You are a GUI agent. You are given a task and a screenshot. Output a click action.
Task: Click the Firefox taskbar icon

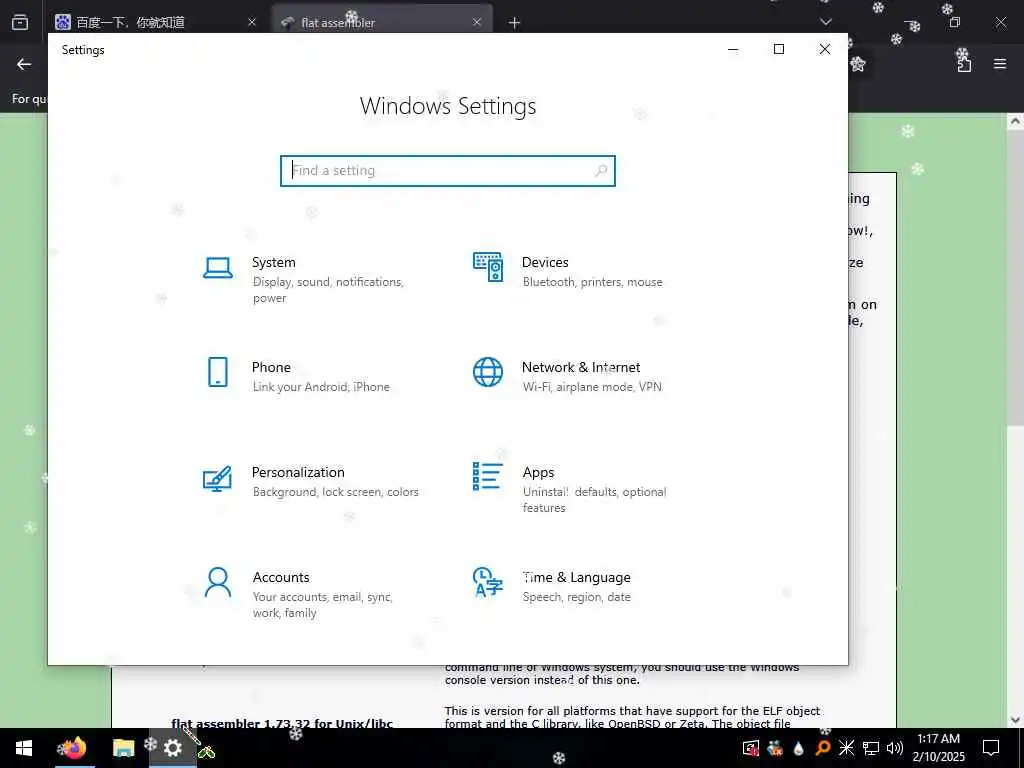(74, 748)
